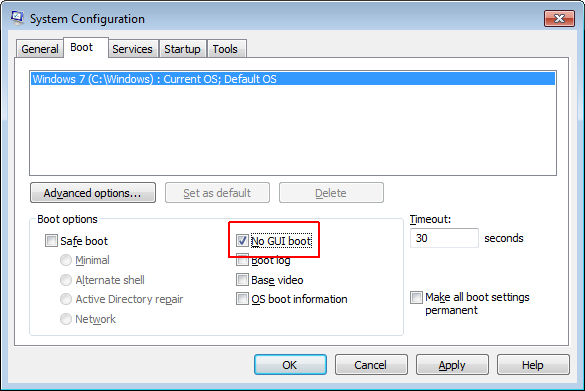Screen dimensions: 585x391
Task: Check Make all boot settings permanent
Action: point(416,297)
